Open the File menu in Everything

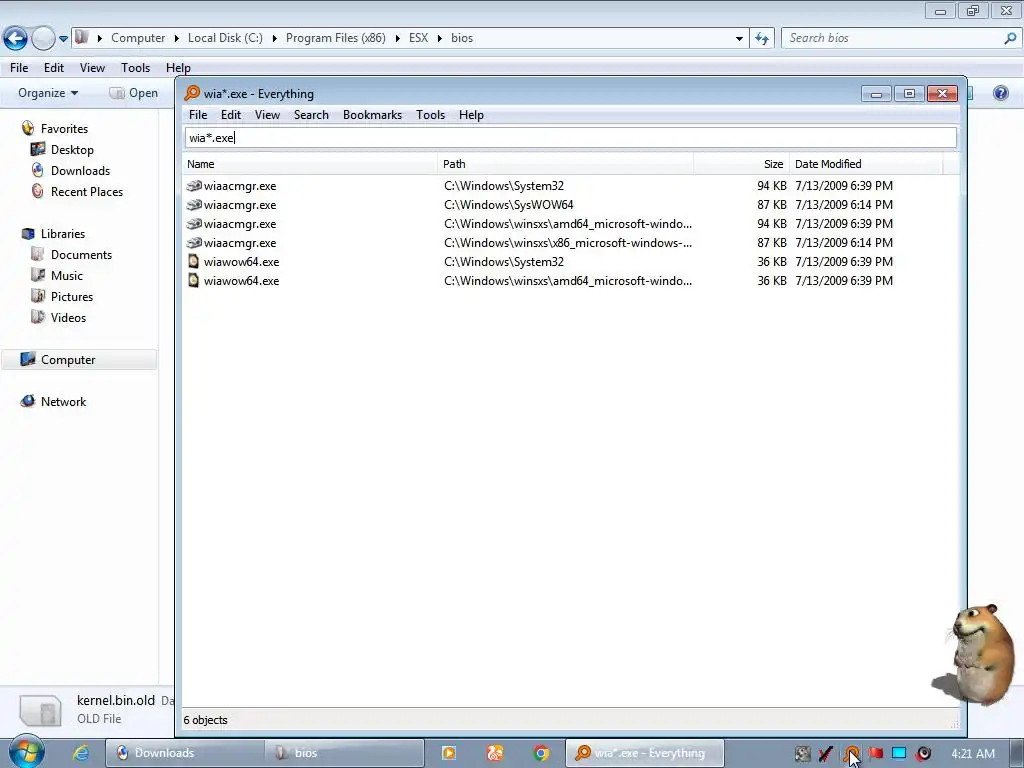tap(198, 115)
